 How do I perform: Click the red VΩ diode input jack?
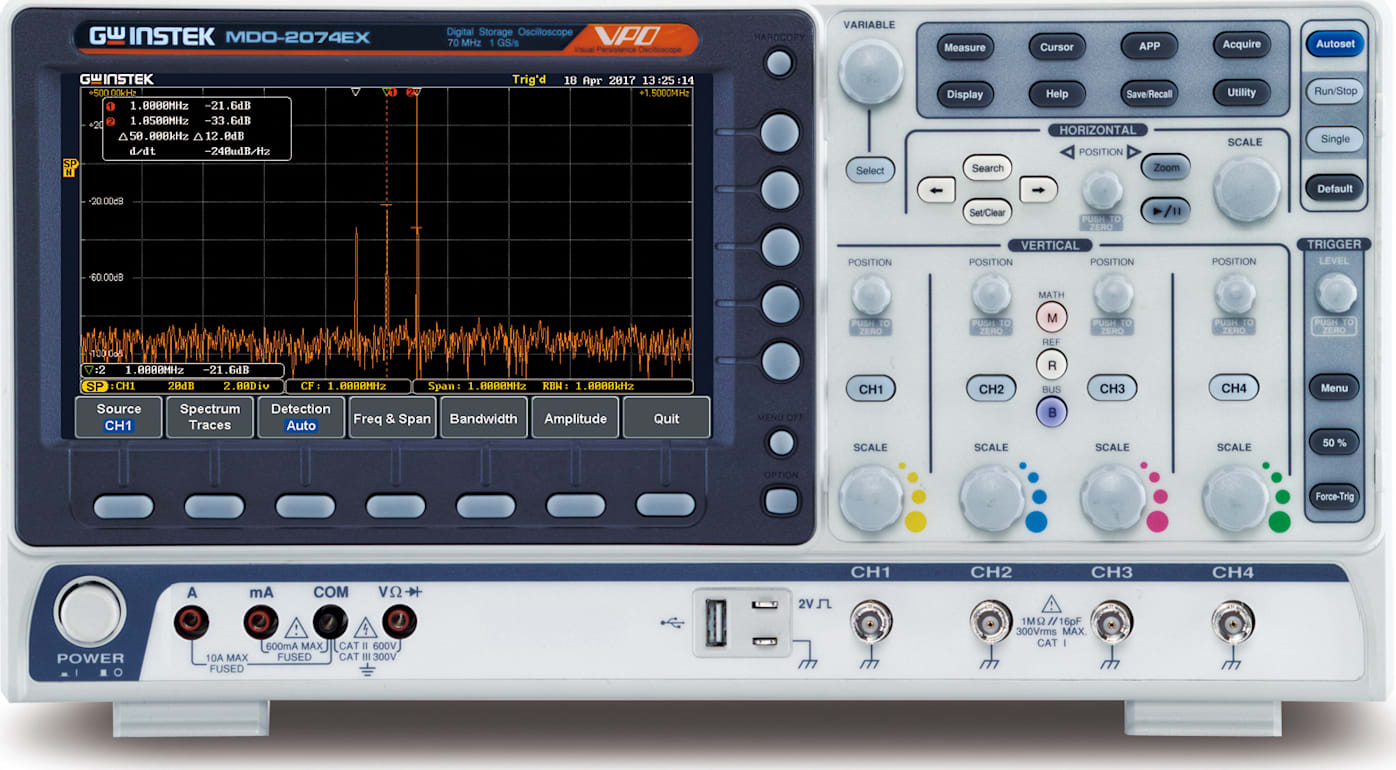[x=399, y=622]
